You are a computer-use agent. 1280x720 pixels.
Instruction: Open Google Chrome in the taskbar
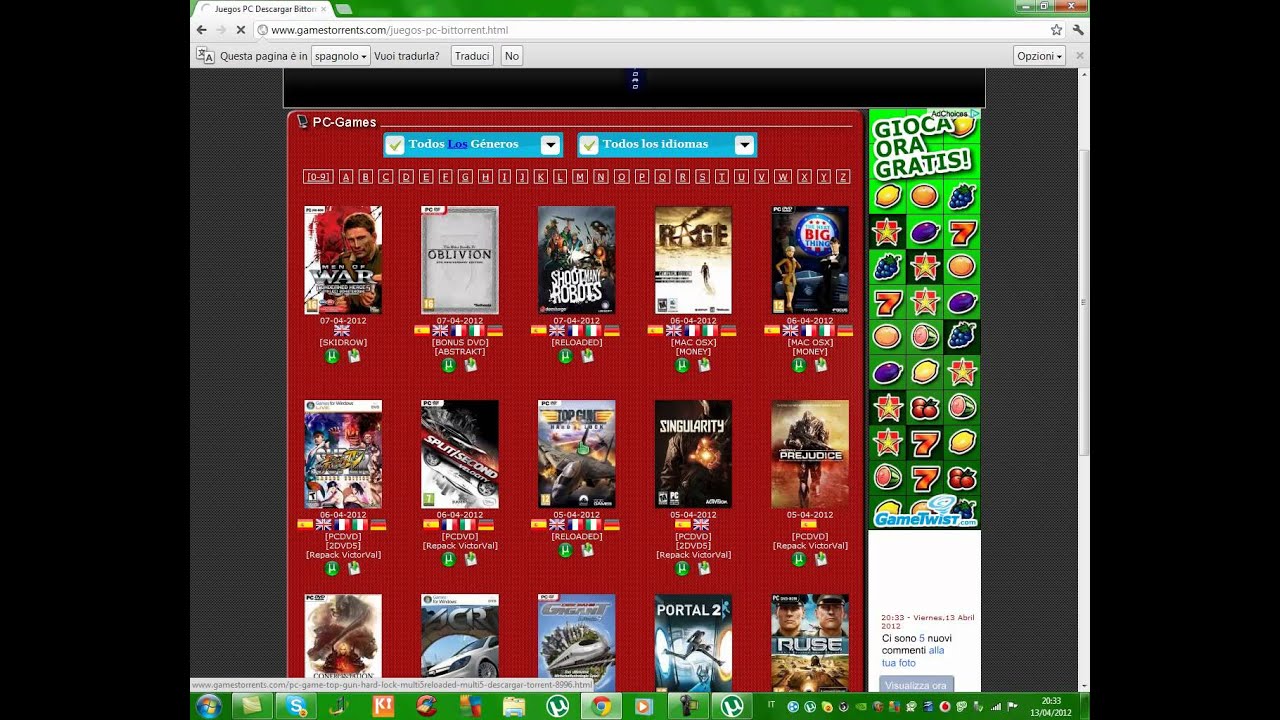coord(601,706)
